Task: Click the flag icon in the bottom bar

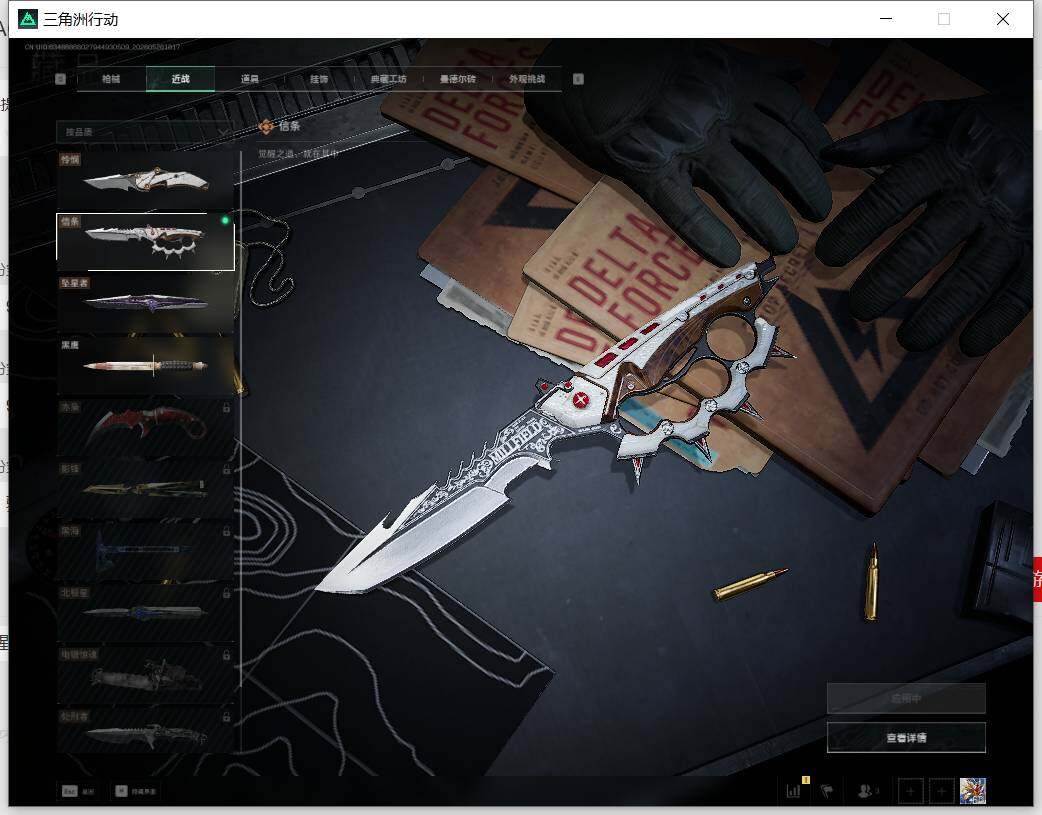Action: tap(827, 791)
